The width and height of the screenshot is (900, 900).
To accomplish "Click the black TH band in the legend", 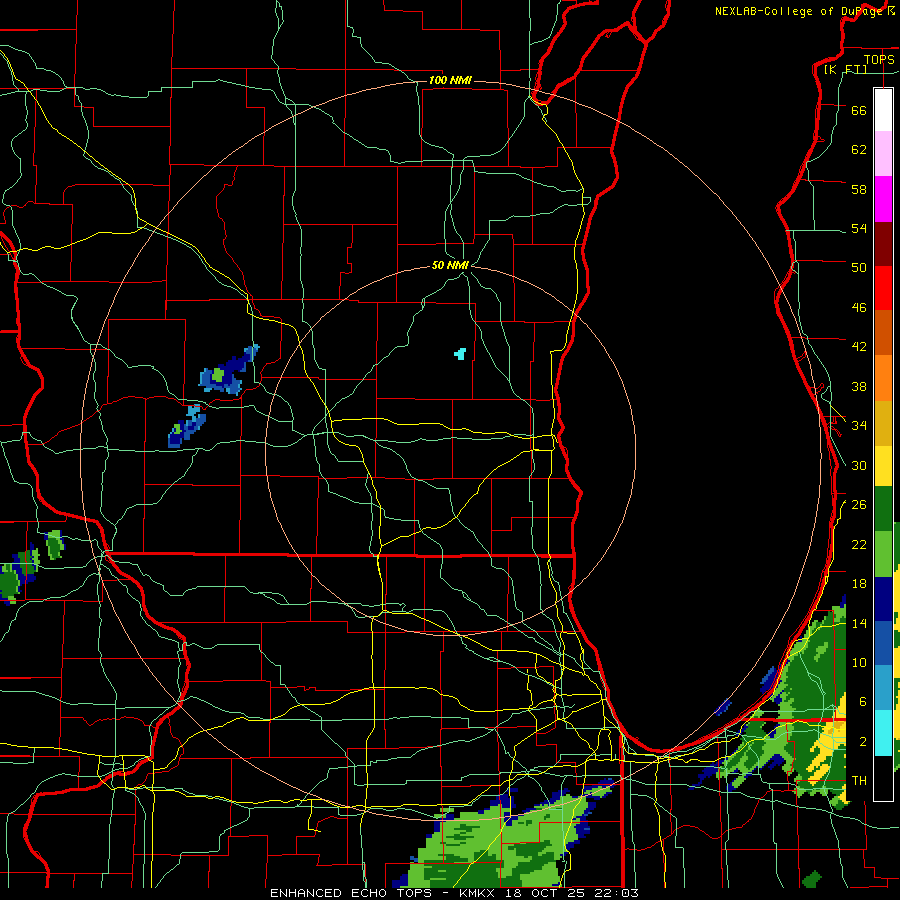I will coord(883,778).
